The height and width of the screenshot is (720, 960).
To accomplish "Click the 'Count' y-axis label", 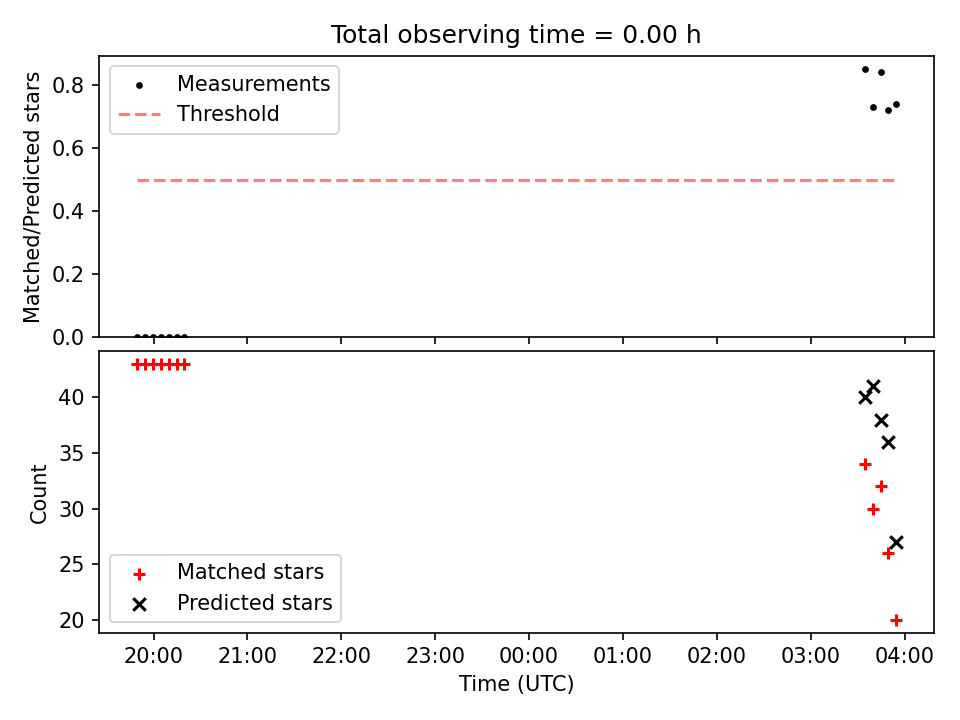I will pos(39,494).
